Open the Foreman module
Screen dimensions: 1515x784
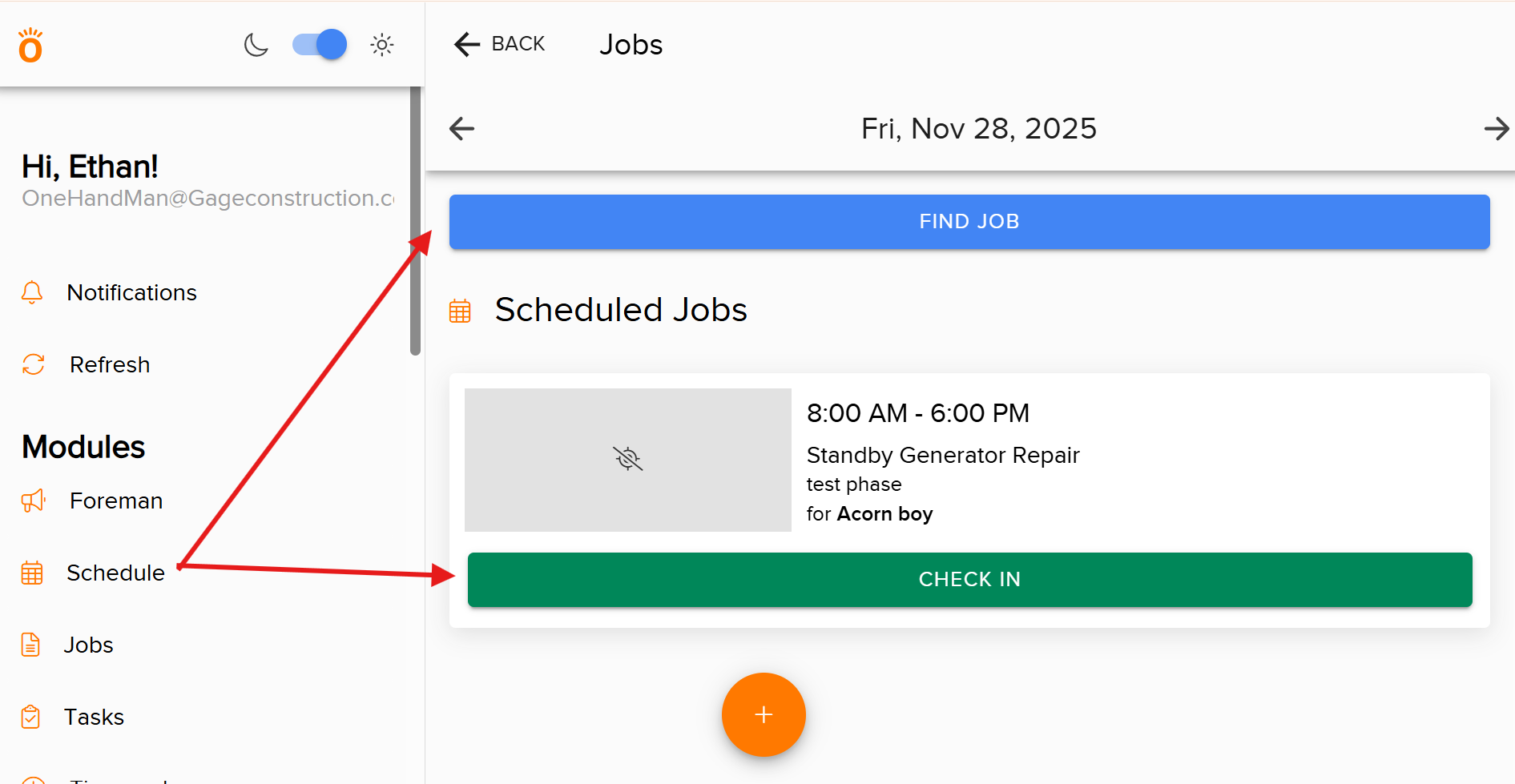click(x=115, y=501)
